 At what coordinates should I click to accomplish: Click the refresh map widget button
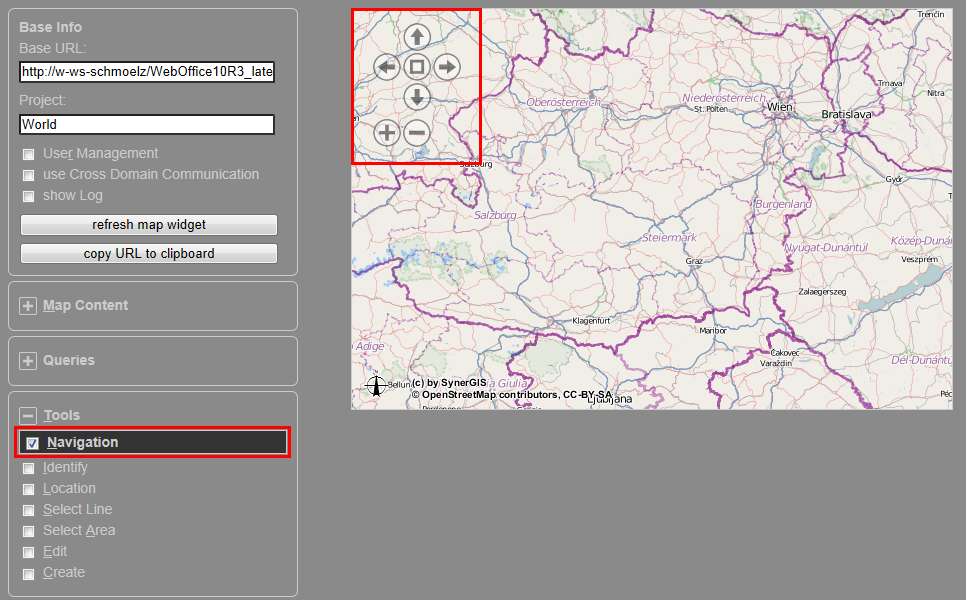tap(148, 225)
